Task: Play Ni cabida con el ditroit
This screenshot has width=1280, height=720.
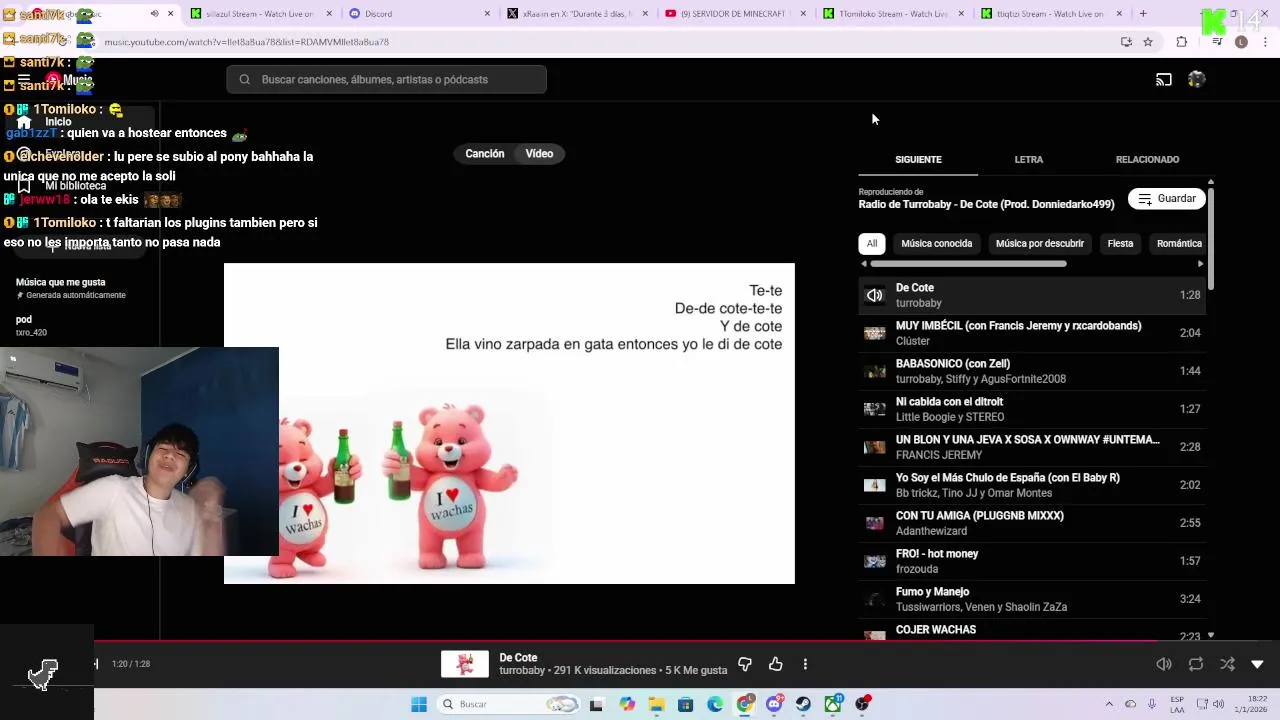Action: click(1032, 409)
